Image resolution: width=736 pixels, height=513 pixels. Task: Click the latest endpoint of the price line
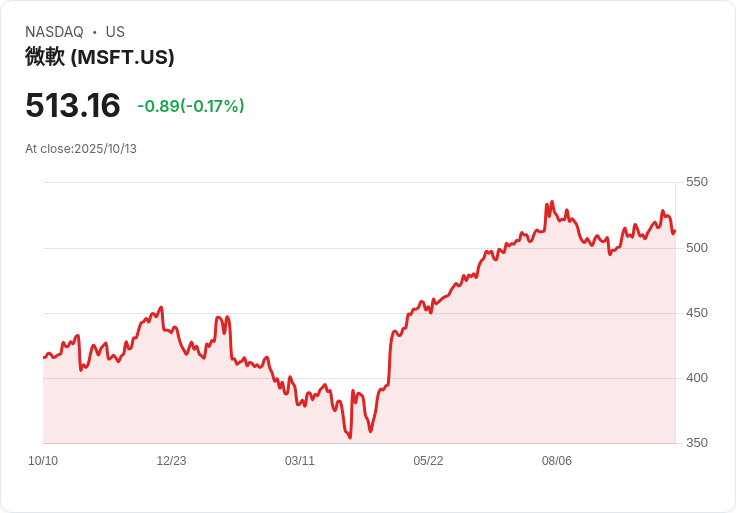tap(675, 232)
